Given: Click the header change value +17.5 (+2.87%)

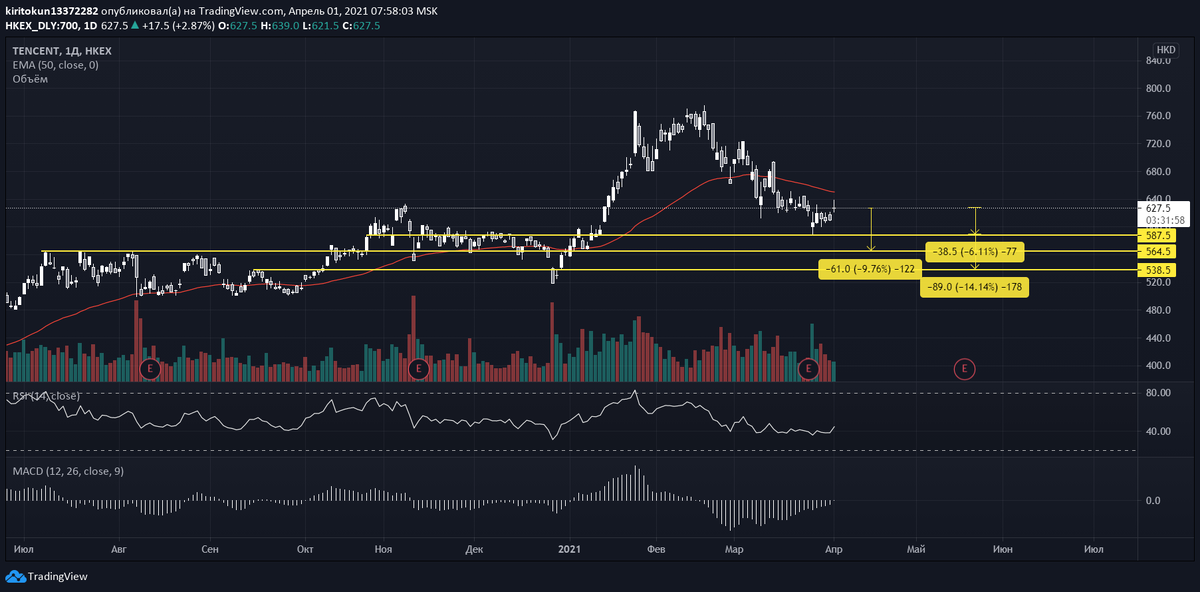Looking at the screenshot, I should coord(180,25).
